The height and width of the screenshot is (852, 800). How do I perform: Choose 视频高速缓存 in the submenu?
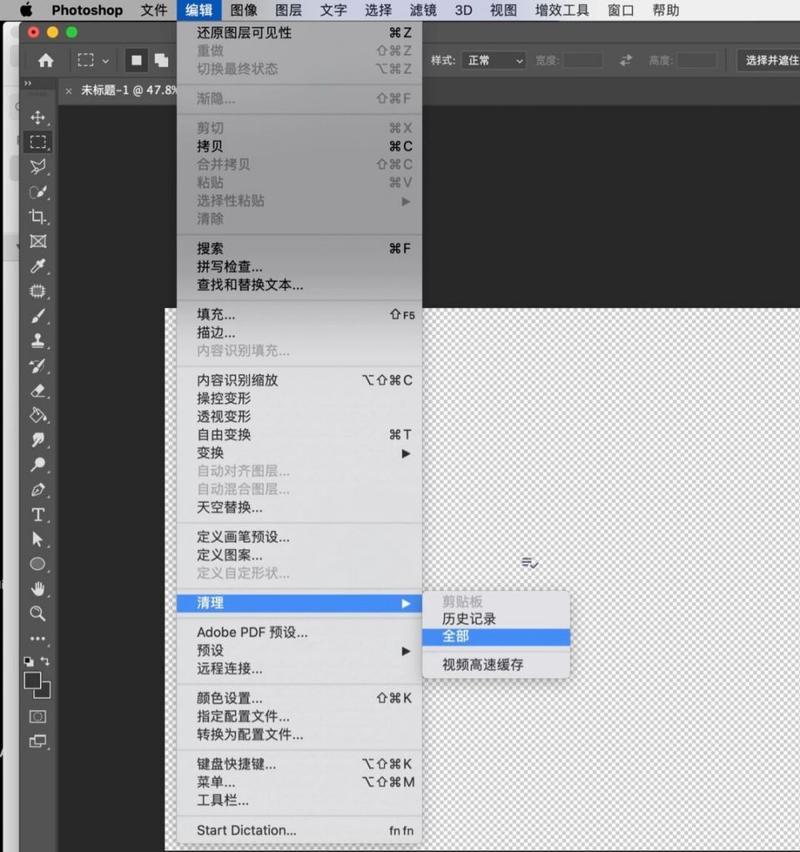click(496, 665)
